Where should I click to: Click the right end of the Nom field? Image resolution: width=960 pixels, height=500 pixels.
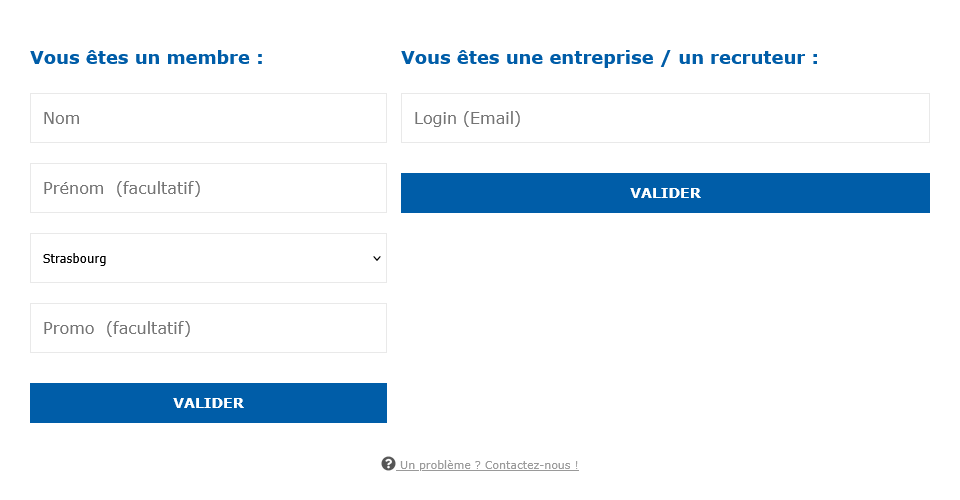click(x=370, y=118)
